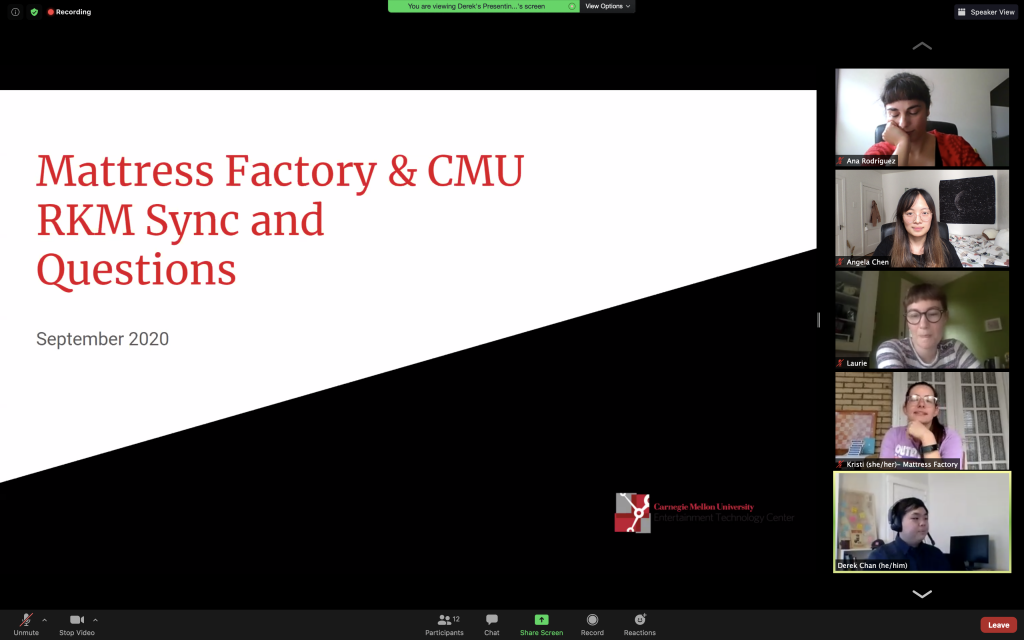The height and width of the screenshot is (640, 1024).
Task: Open video options arrow beside Stop Video
Action: pos(95,620)
